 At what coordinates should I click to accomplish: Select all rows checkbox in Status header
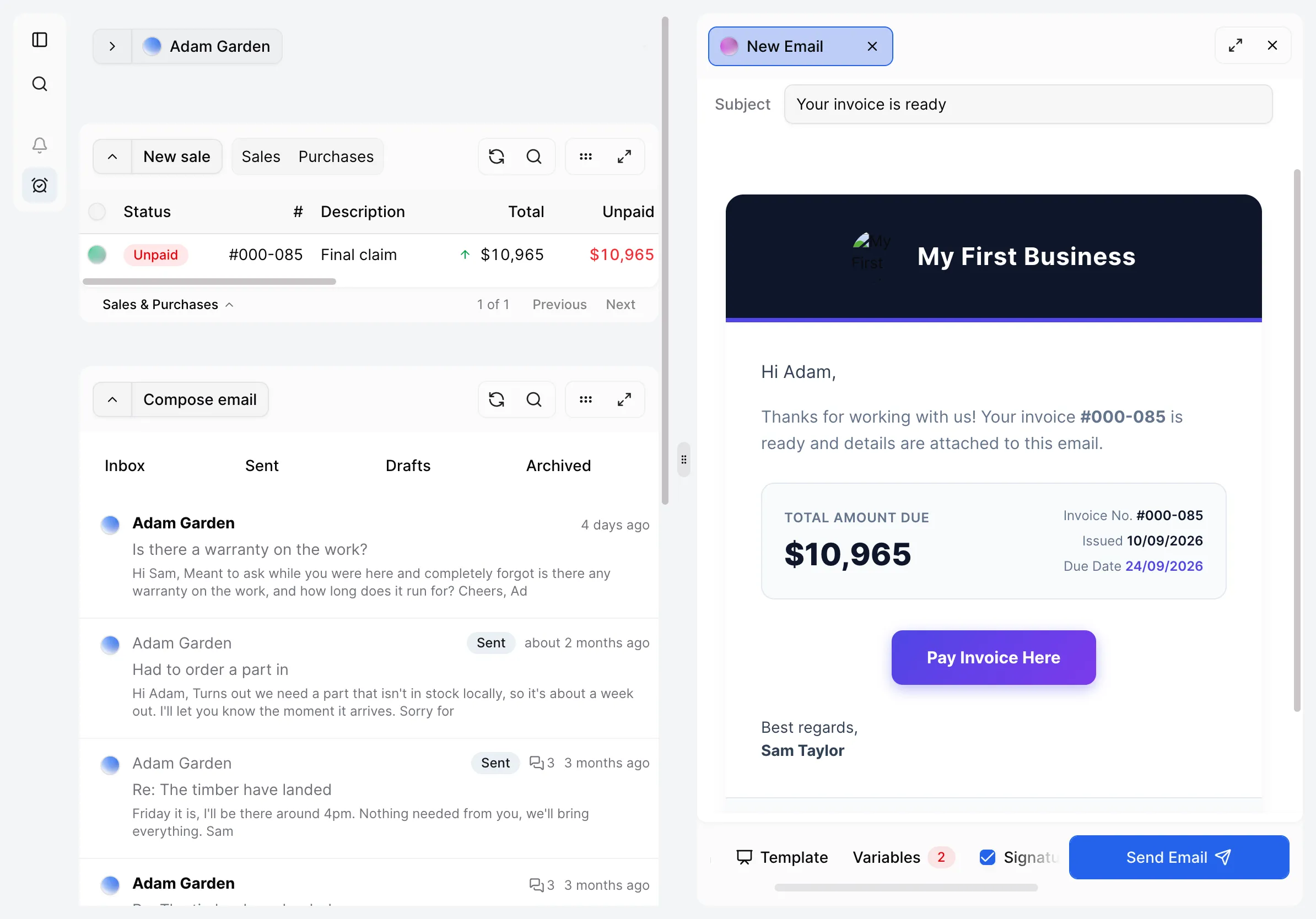click(97, 212)
